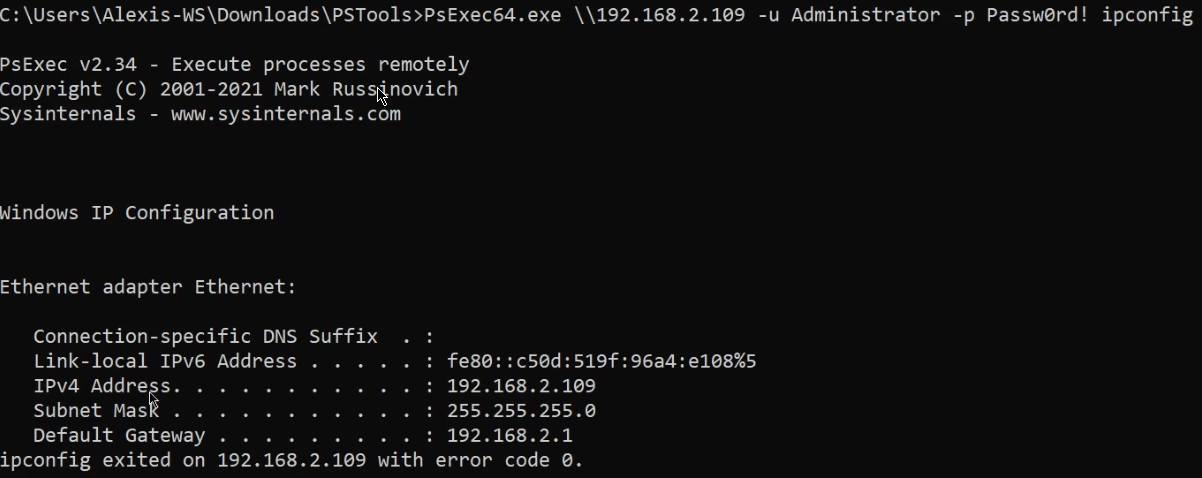Screen dimensions: 1202x478
Task: Click the www.sysinternals.com URL
Action: (x=285, y=114)
